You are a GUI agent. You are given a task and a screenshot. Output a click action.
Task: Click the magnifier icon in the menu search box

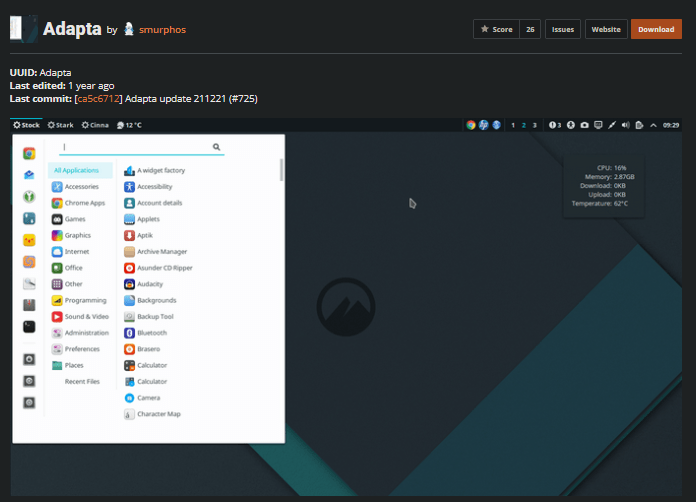(216, 147)
